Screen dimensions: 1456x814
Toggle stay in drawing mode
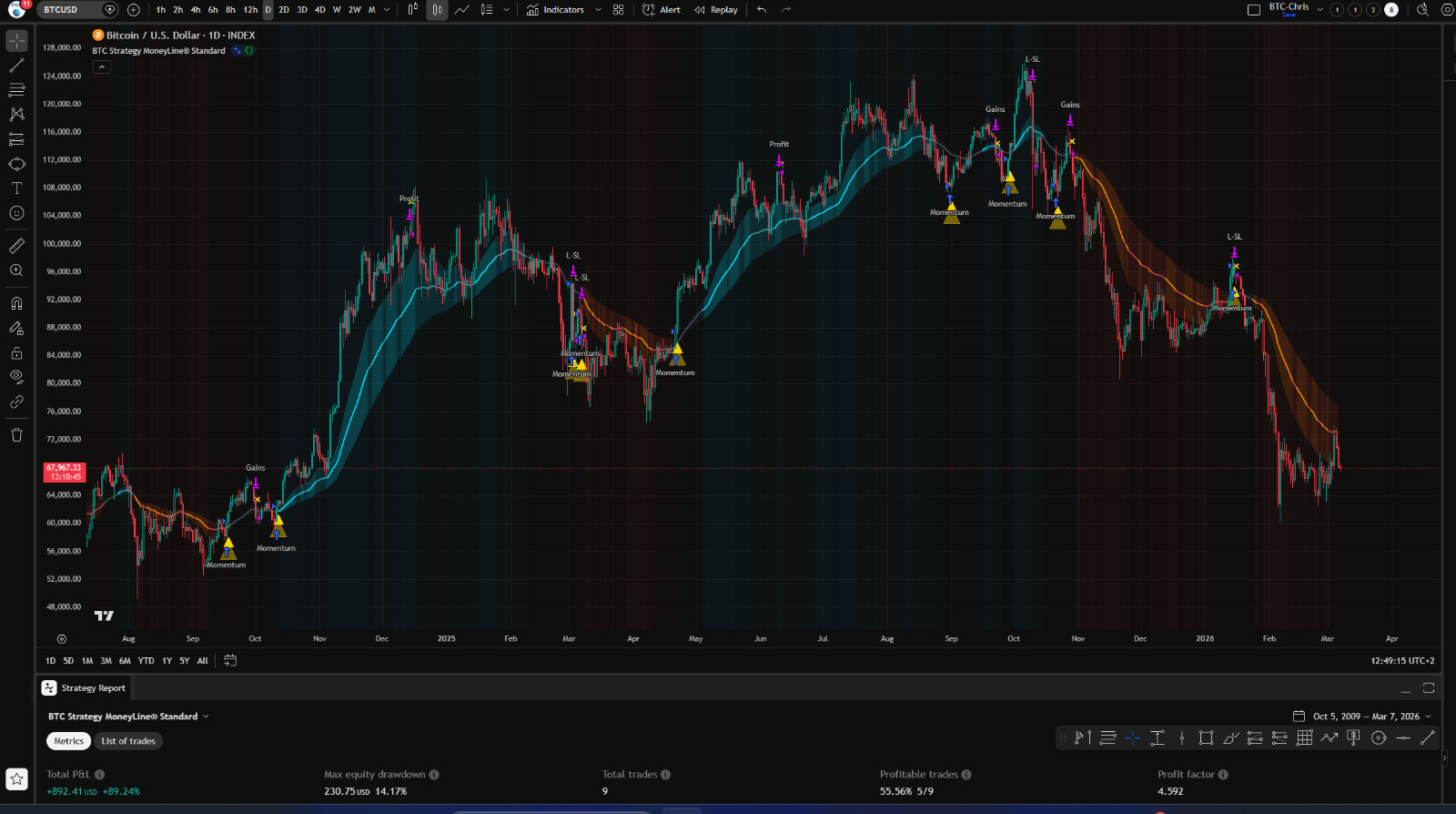tap(16, 328)
